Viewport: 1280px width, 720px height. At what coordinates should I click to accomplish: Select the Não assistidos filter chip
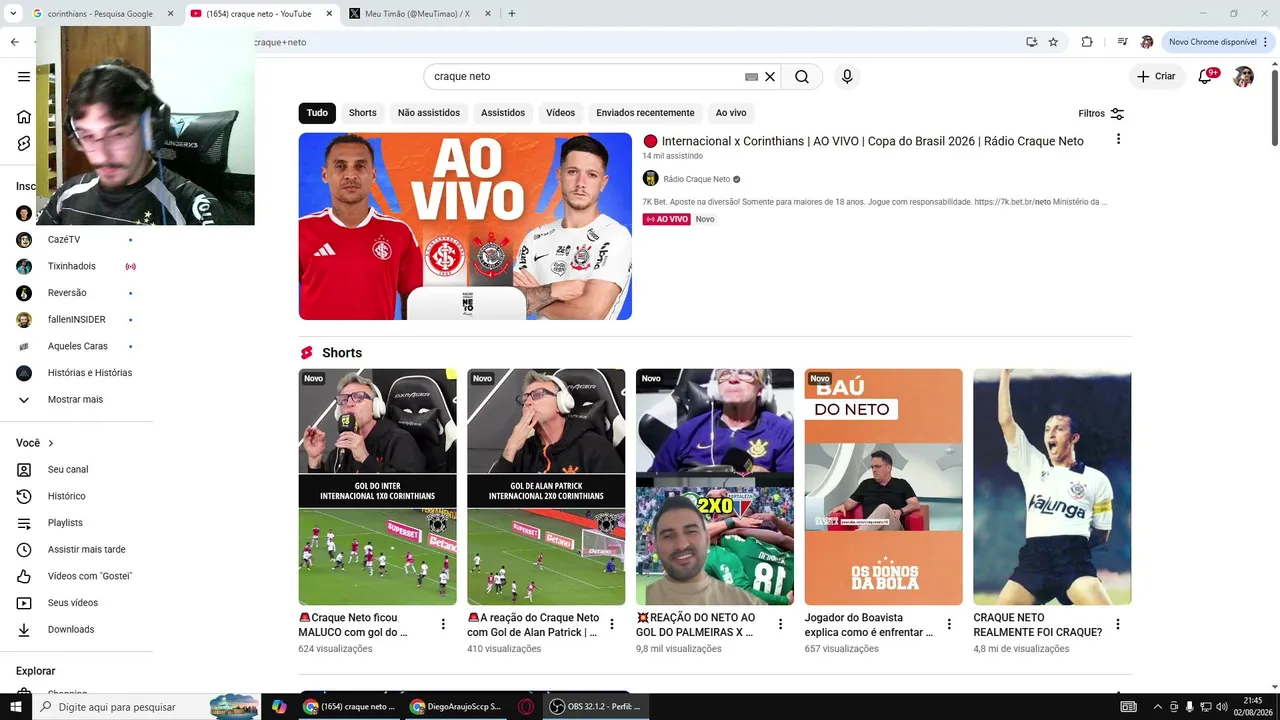pos(429,113)
